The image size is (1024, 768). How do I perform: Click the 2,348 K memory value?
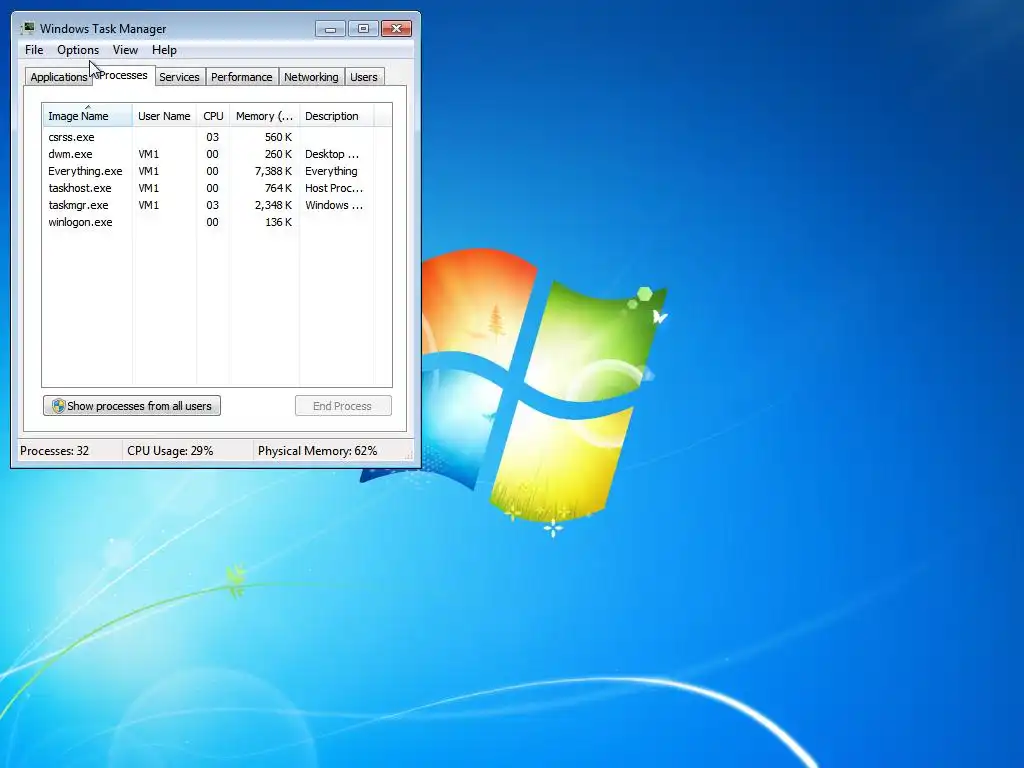coord(273,205)
